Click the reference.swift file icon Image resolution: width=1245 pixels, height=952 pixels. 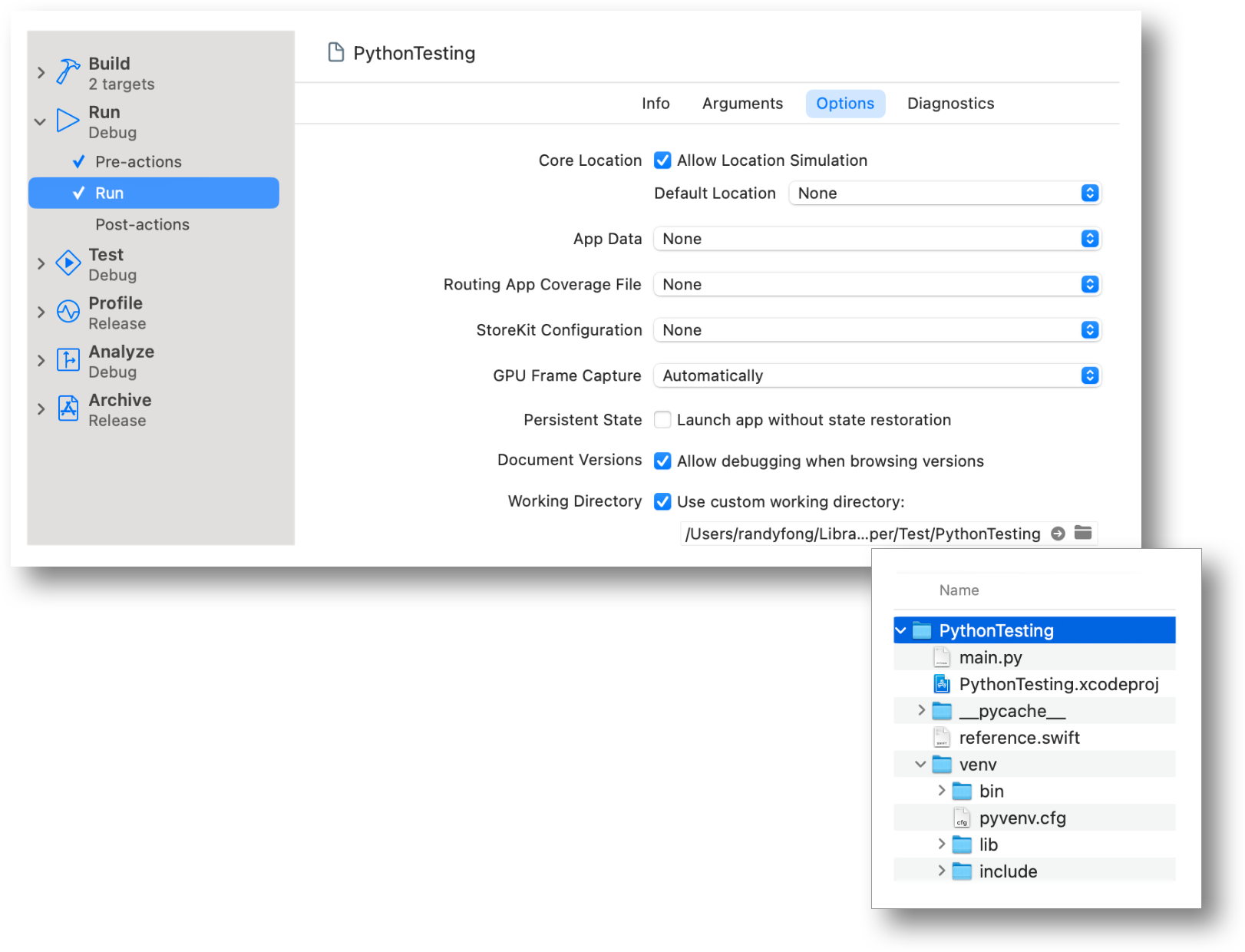(942, 738)
